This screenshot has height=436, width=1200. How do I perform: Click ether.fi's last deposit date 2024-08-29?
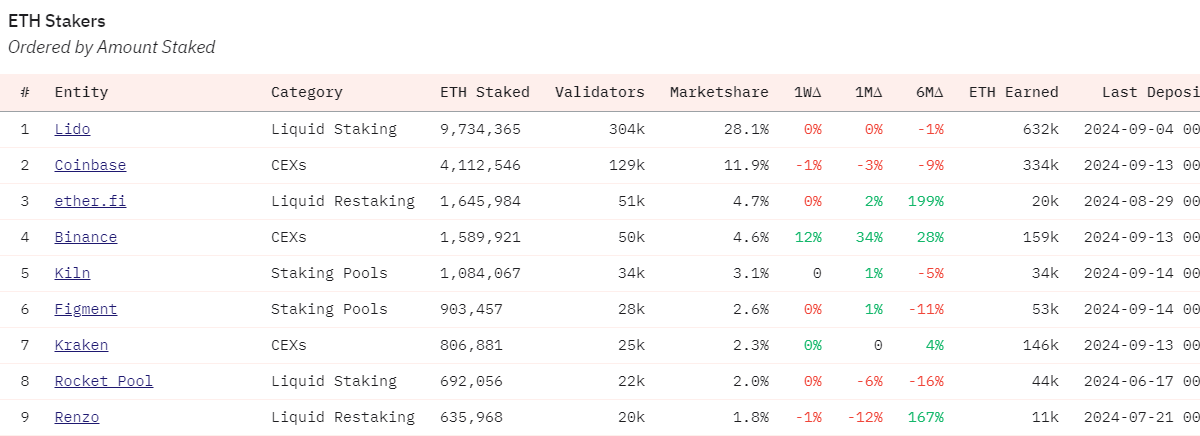pos(1142,201)
